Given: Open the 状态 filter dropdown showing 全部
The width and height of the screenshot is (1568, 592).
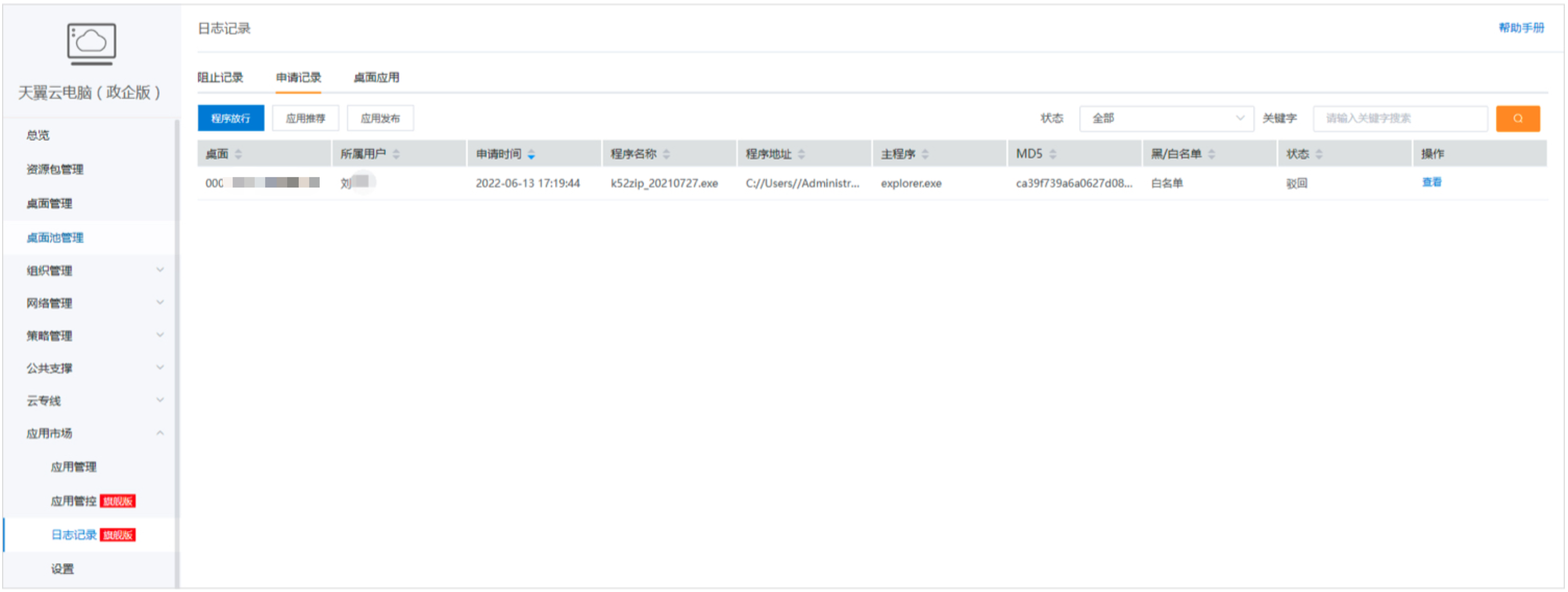Looking at the screenshot, I should pos(1165,118).
